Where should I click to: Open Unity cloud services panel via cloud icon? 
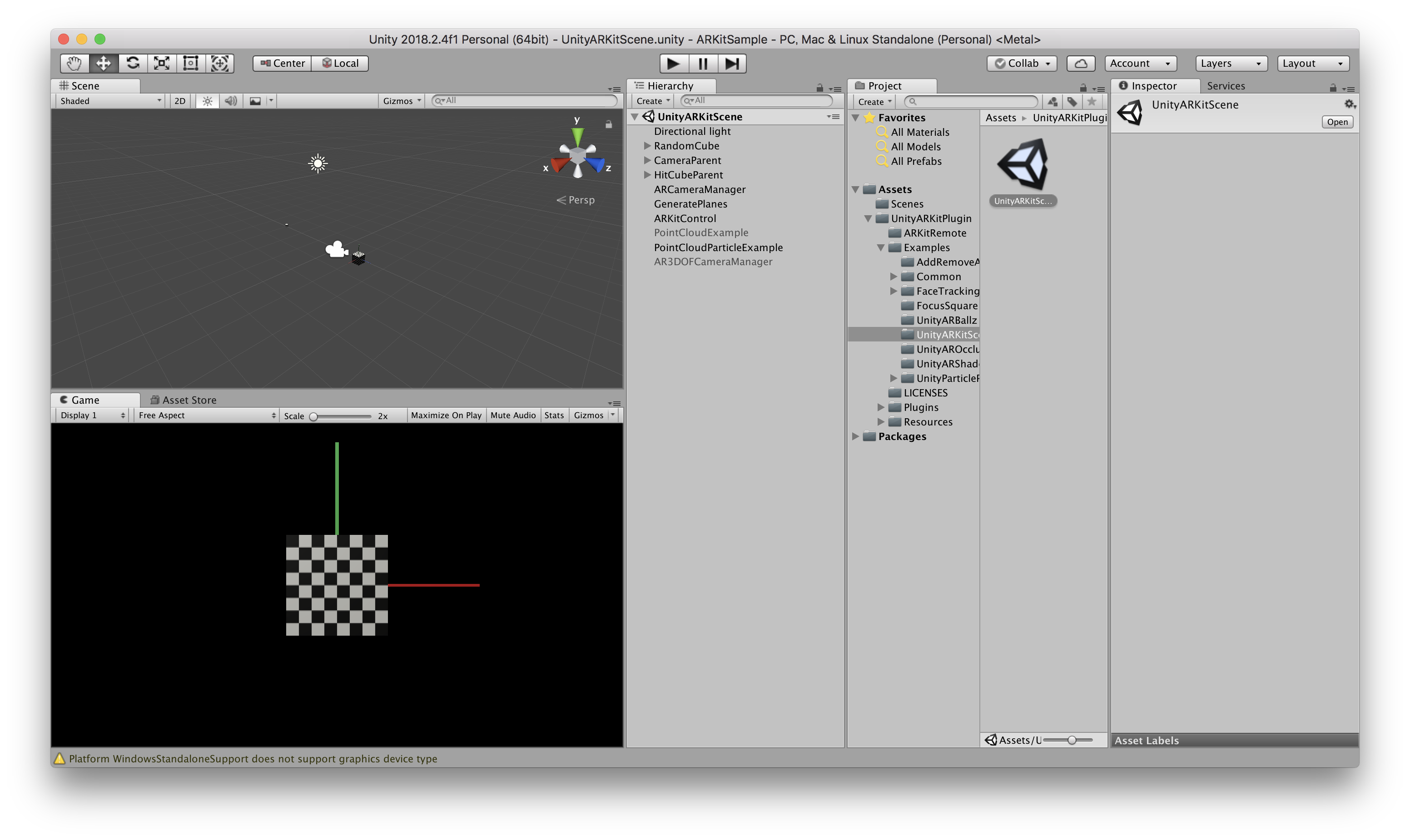coord(1080,63)
